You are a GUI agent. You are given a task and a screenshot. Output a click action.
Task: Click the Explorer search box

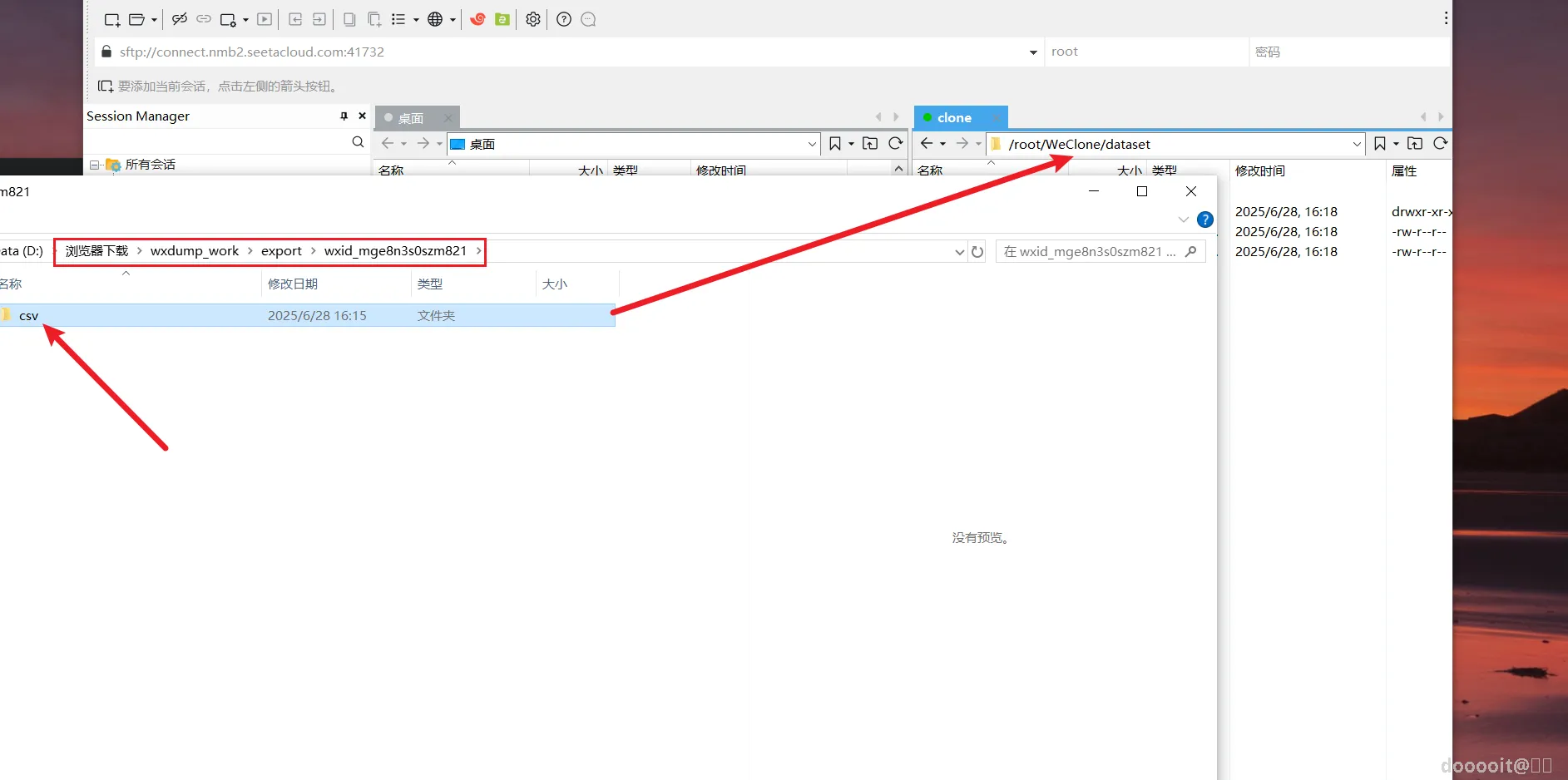[1101, 251]
